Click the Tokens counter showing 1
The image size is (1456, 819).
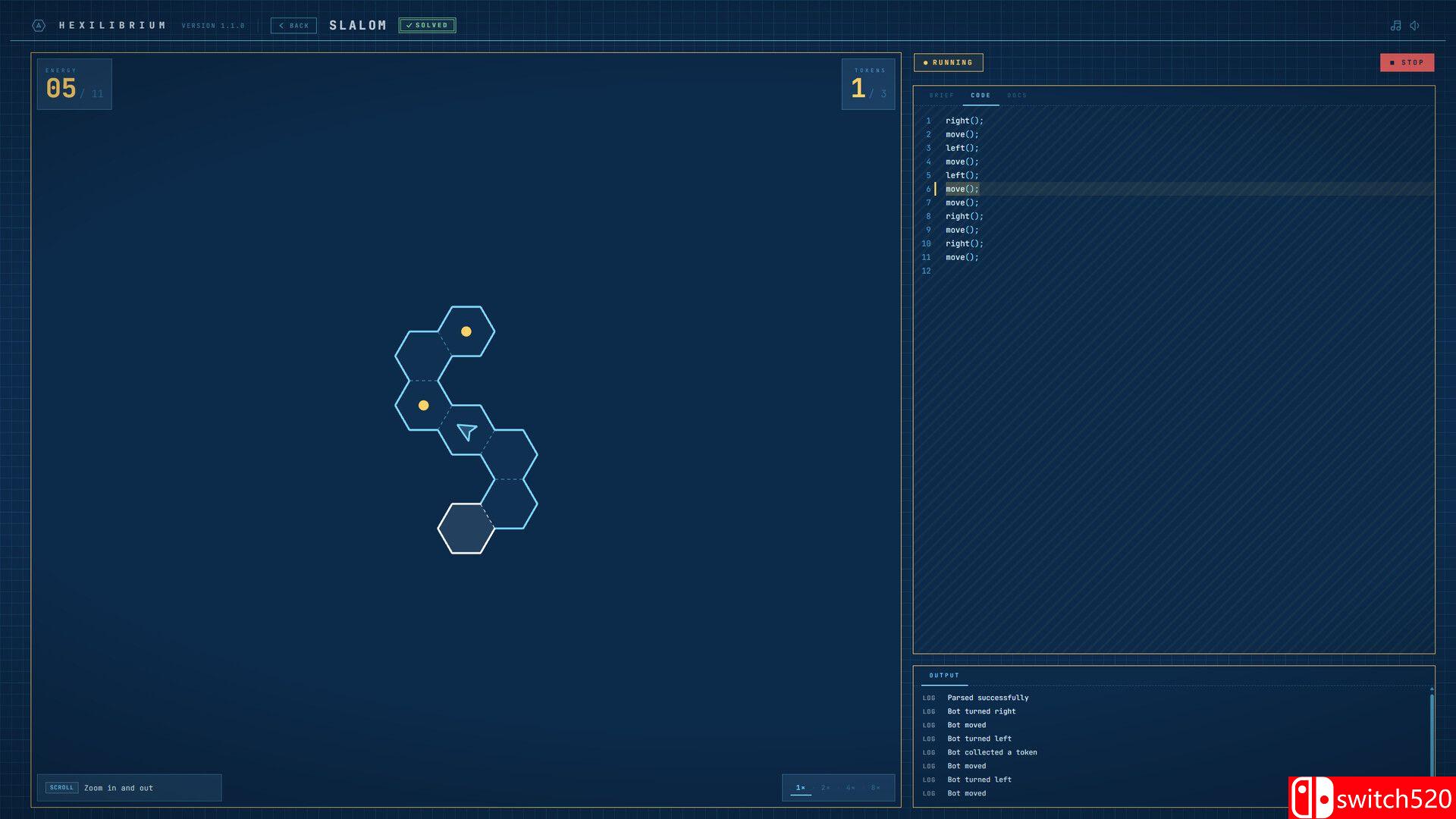click(x=868, y=84)
